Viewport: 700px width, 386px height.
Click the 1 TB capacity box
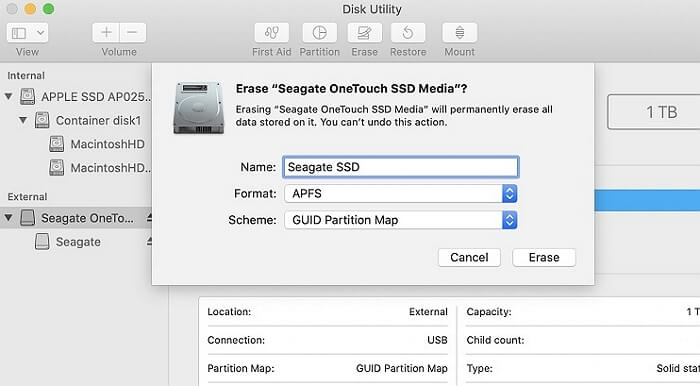point(654,112)
